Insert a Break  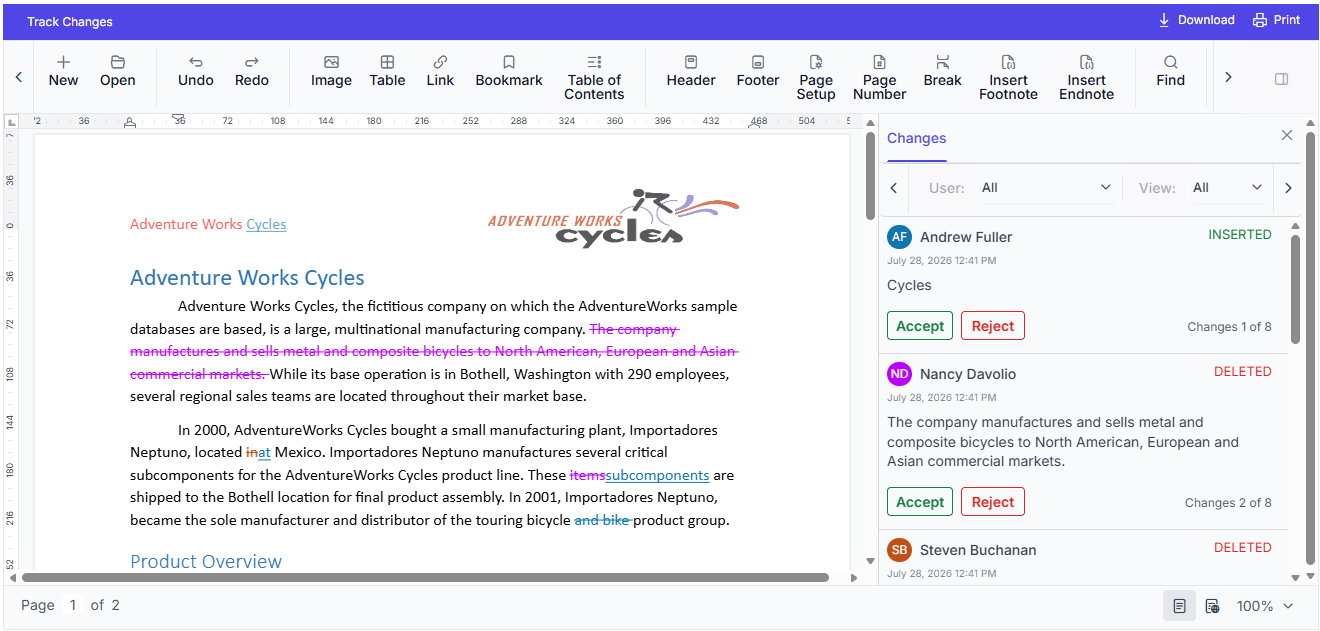942,72
